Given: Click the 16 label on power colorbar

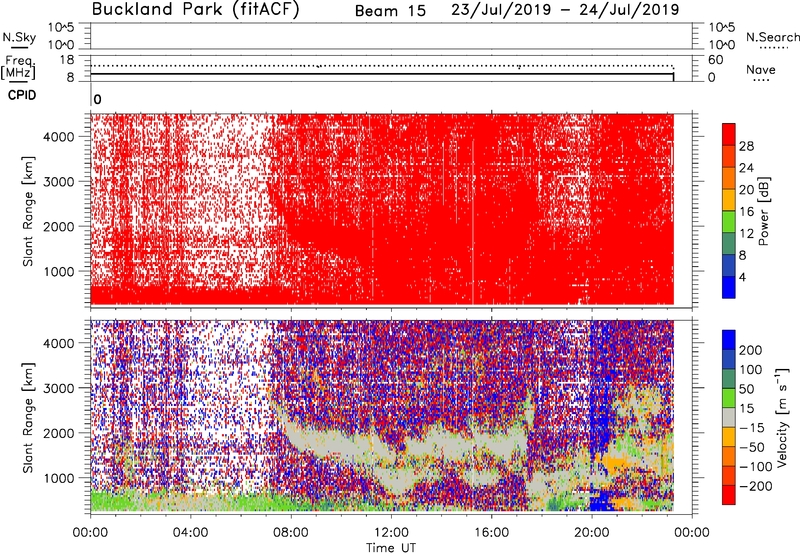Looking at the screenshot, I should 746,212.
